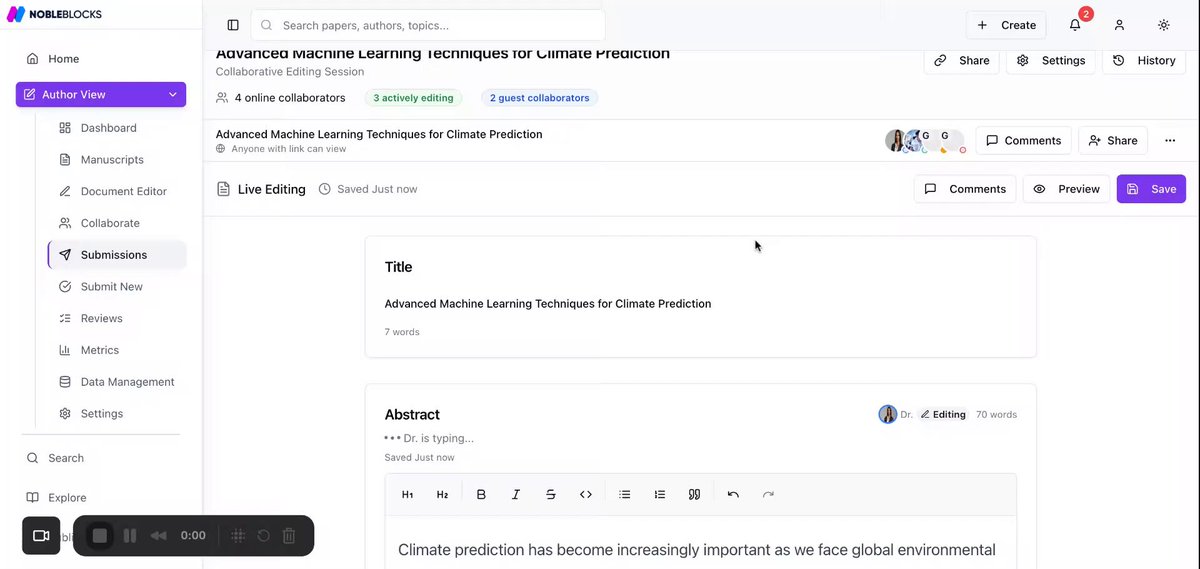This screenshot has height=569, width=1200.
Task: Click the Preview button
Action: 1066,189
